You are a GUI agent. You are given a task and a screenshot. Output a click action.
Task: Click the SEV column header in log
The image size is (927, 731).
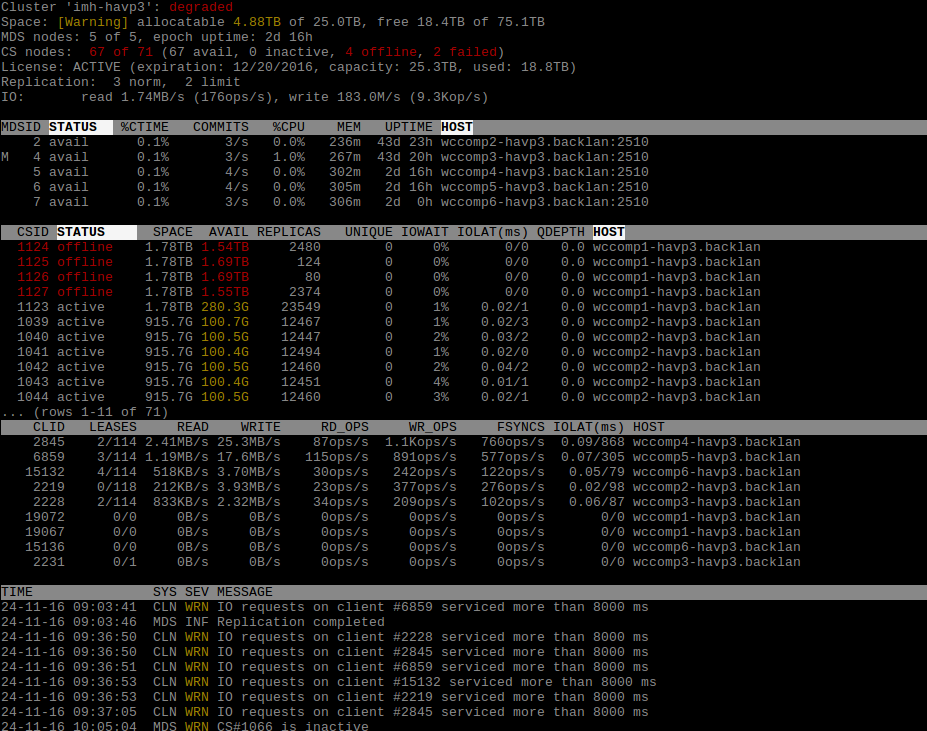click(196, 592)
